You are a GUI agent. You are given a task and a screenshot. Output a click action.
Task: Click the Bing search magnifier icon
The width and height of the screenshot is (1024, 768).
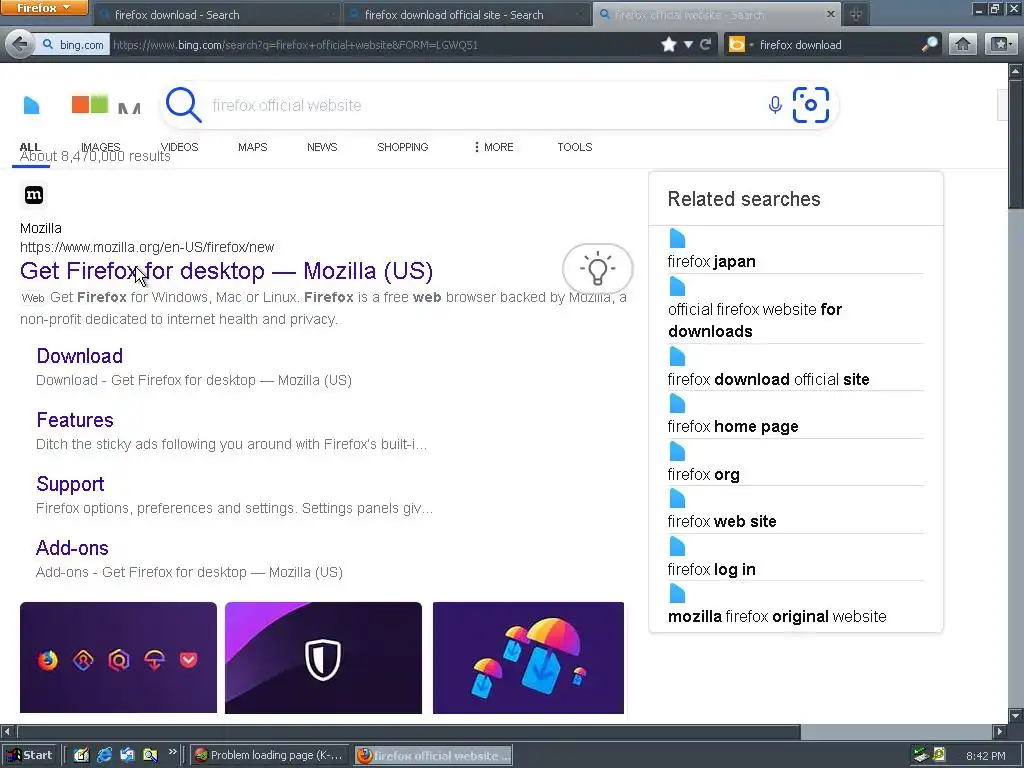click(184, 105)
